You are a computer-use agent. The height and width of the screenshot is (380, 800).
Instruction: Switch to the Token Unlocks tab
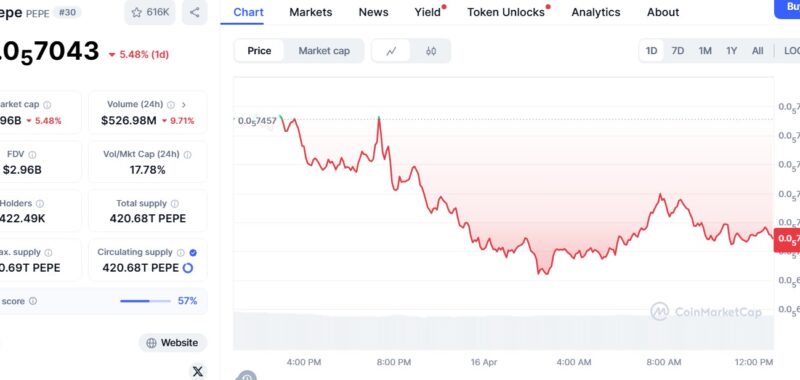[506, 12]
